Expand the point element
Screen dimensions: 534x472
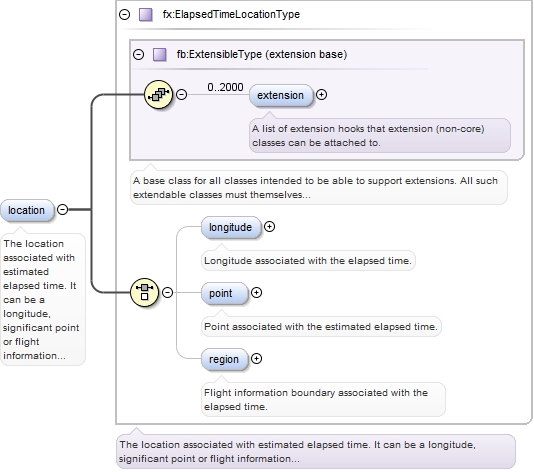pyautogui.click(x=256, y=293)
